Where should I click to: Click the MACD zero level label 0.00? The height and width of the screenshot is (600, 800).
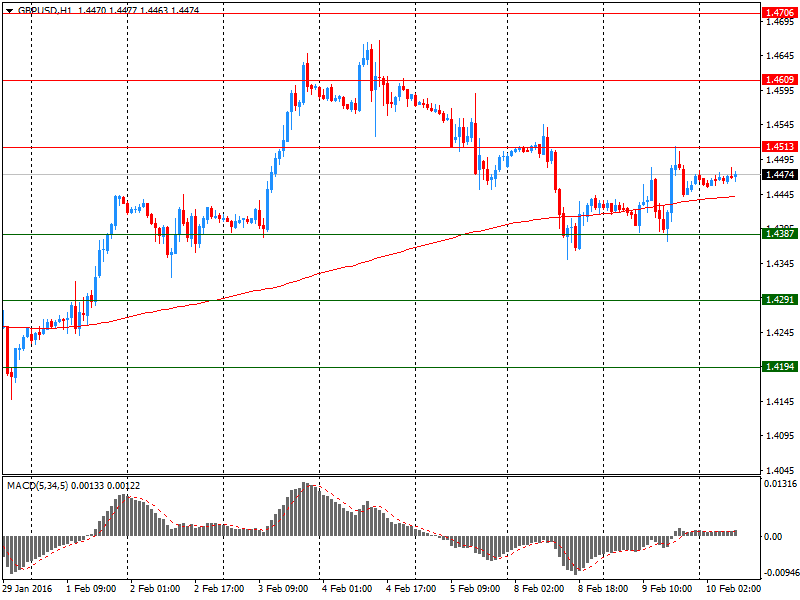pos(773,537)
